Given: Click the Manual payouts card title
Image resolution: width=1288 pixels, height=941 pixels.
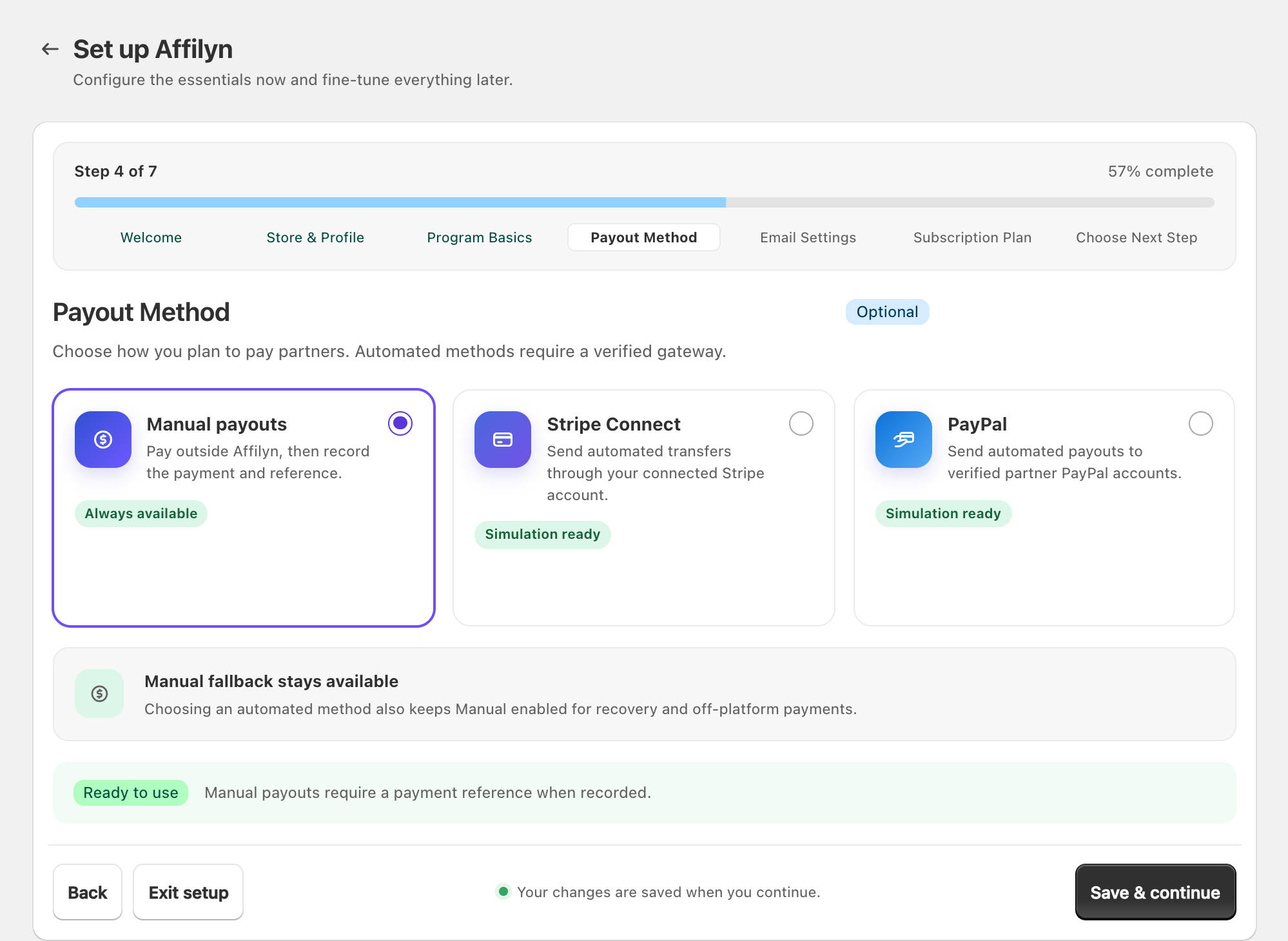Looking at the screenshot, I should [217, 424].
